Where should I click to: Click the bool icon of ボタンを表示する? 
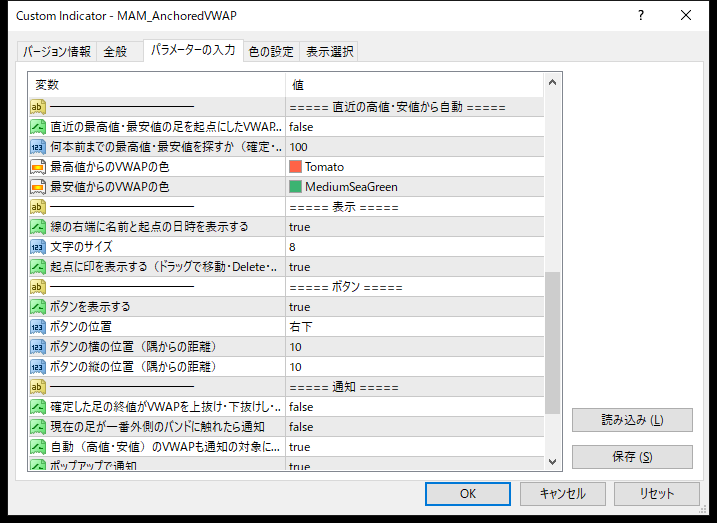[38, 307]
